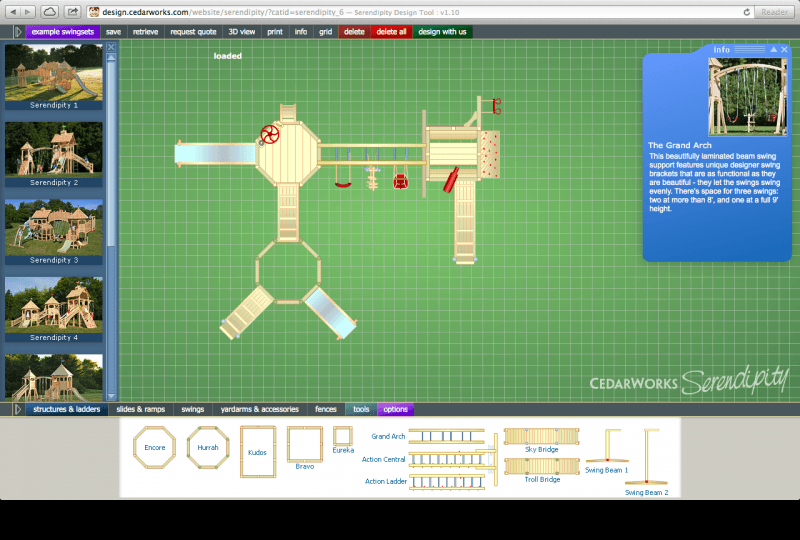Toggle the grid display
Viewport: 800px width, 540px height.
[326, 32]
